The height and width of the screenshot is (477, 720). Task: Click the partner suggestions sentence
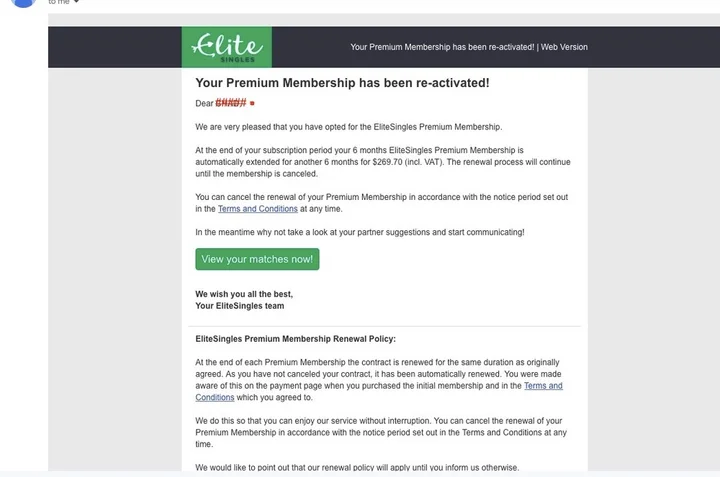[x=359, y=232]
